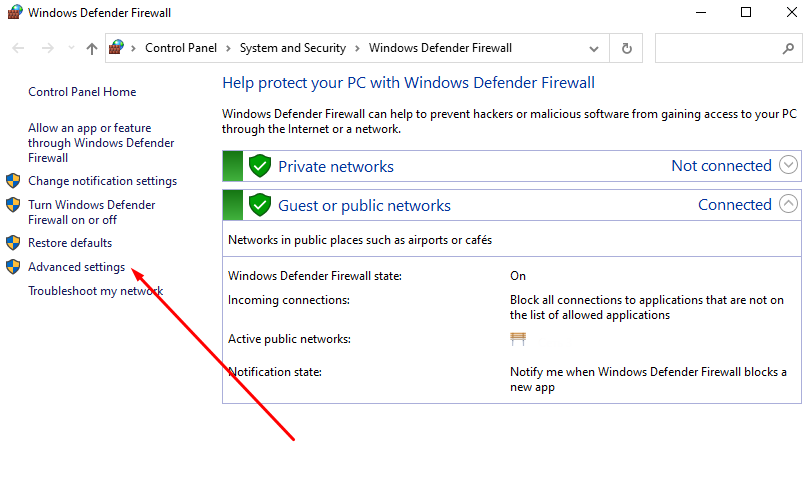Viewport: 810px width, 481px height.
Task: Open Troubleshoot my network link
Action: [x=96, y=291]
